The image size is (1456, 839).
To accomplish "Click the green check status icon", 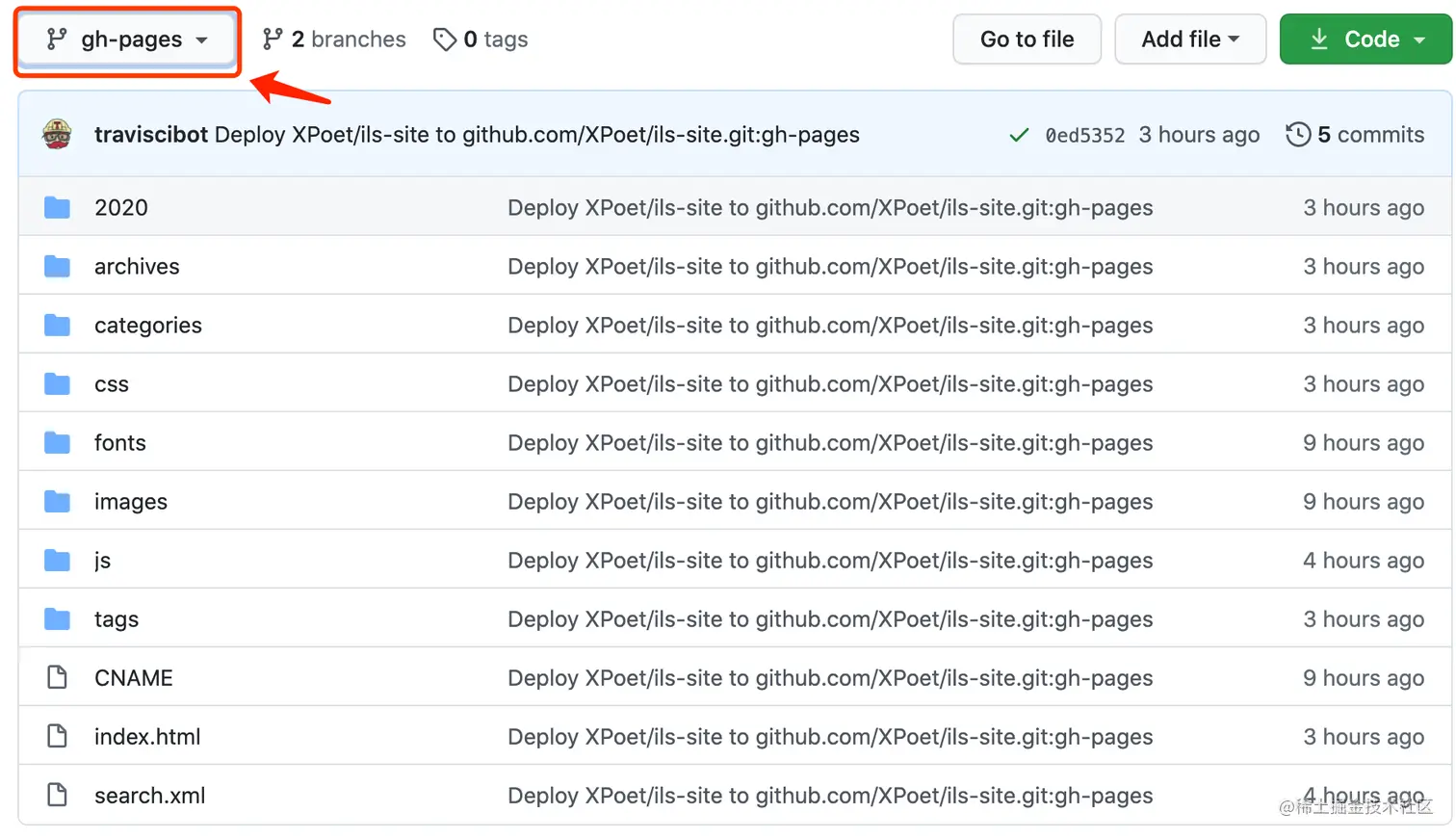I will [x=1019, y=135].
